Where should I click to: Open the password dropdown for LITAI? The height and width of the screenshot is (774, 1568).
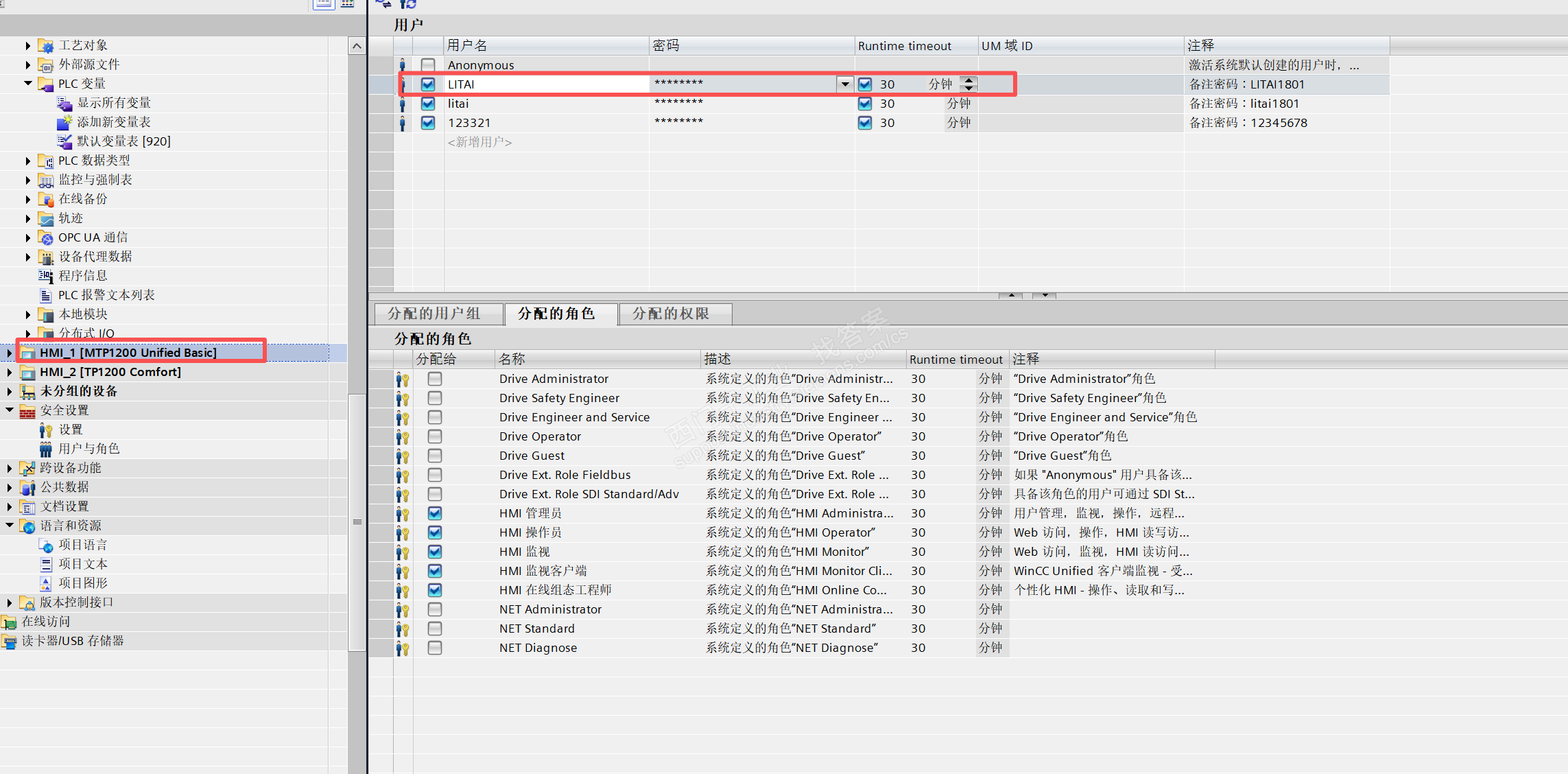coord(845,84)
